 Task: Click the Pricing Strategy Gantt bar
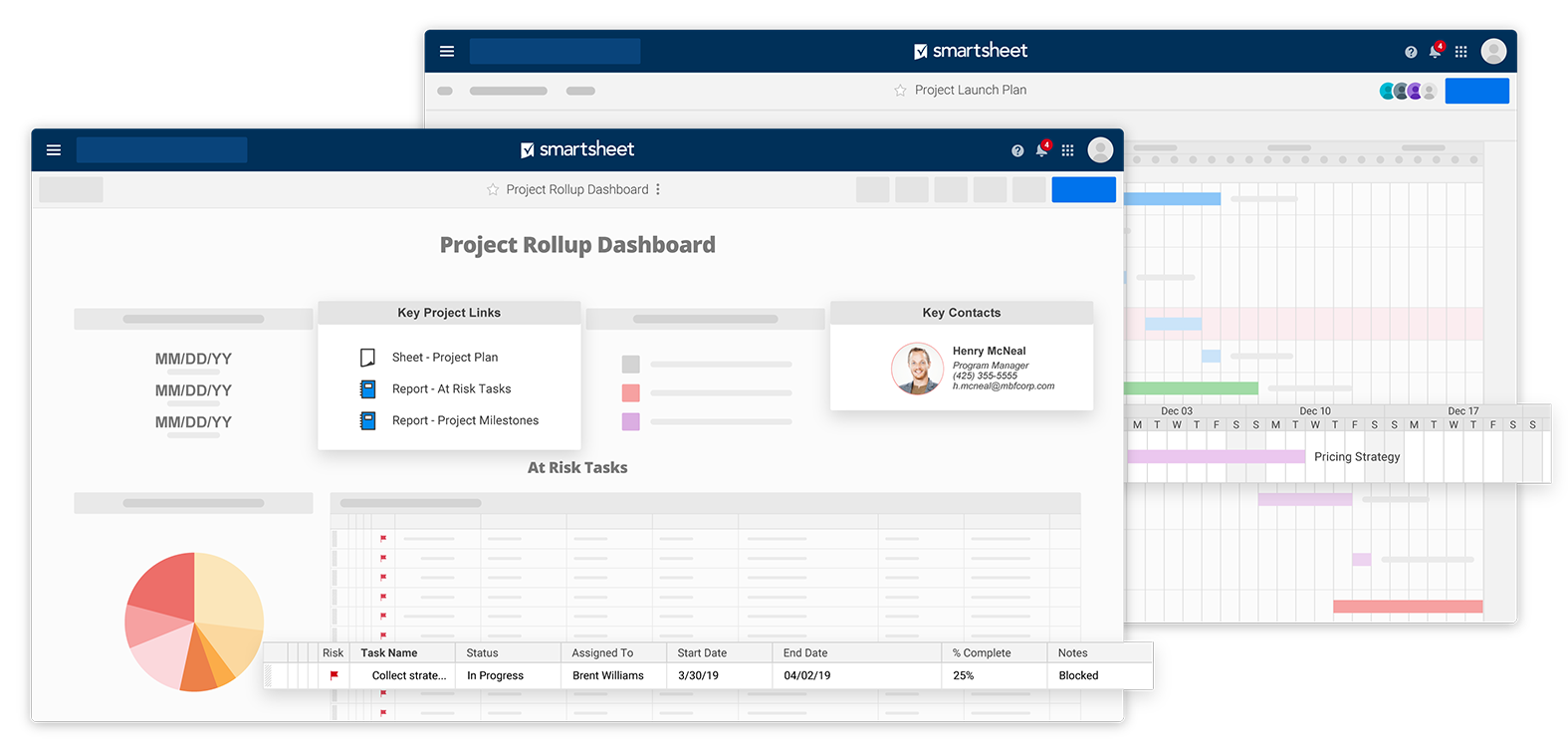click(x=1216, y=457)
